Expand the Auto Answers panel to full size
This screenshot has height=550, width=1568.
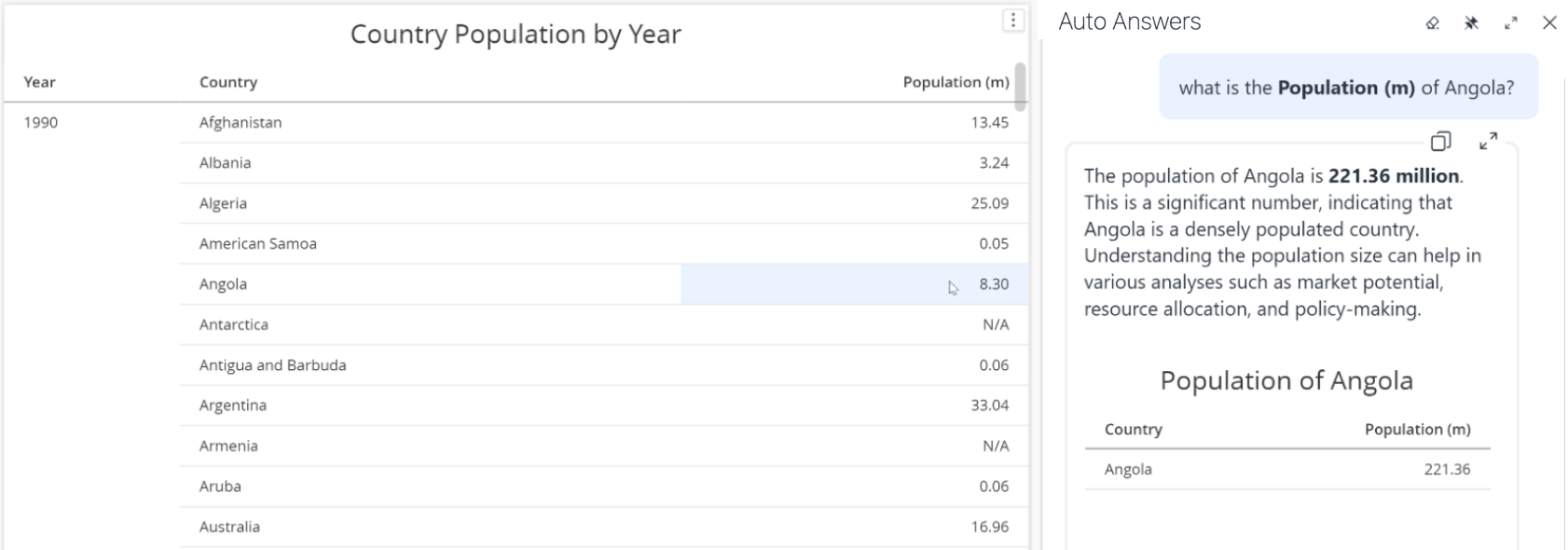pyautogui.click(x=1511, y=23)
